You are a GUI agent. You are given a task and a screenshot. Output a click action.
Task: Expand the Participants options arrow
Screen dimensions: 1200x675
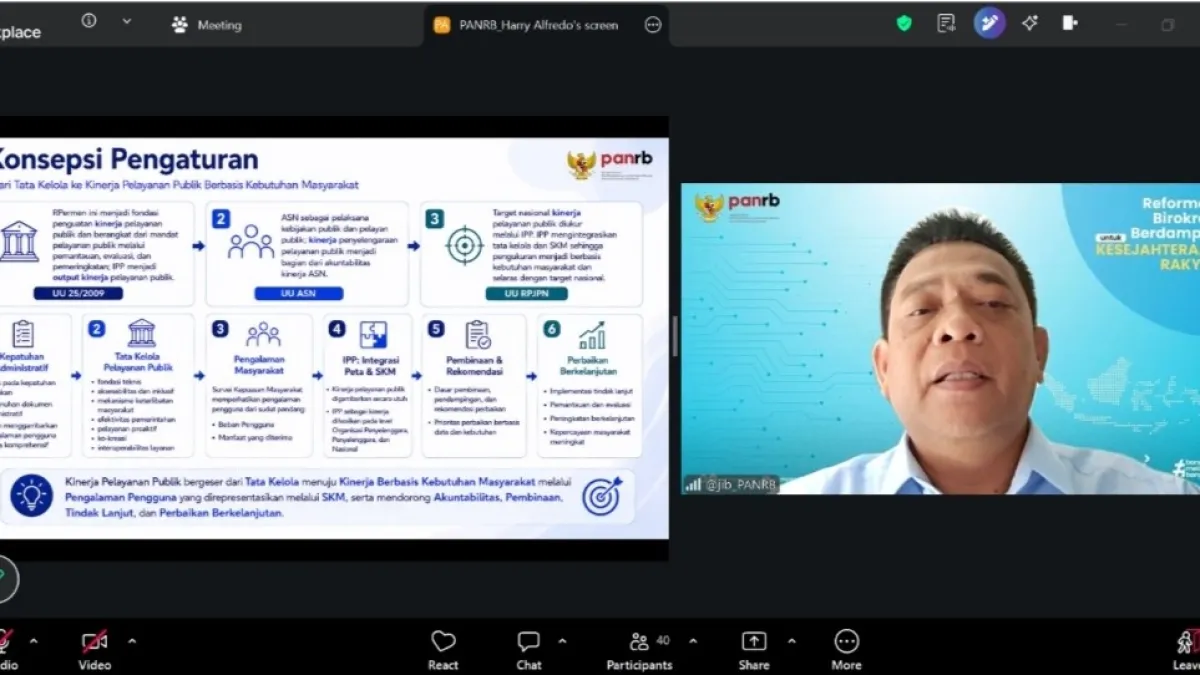[693, 641]
